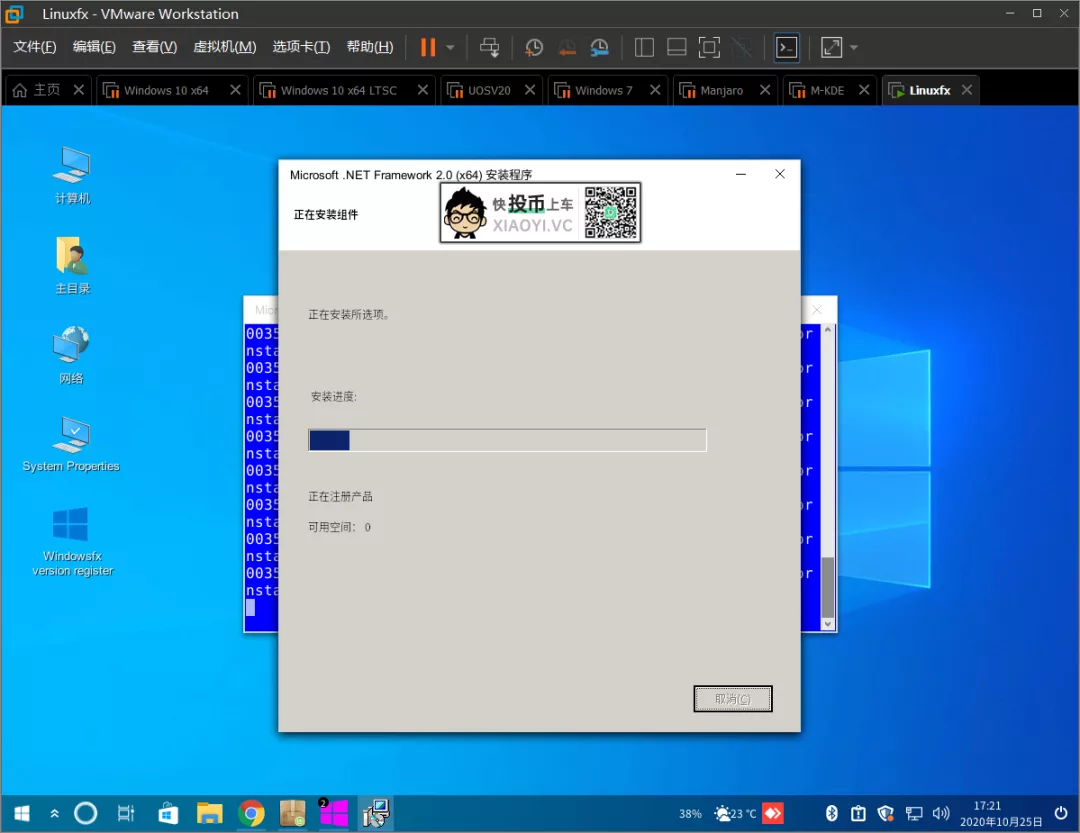The image size is (1080, 833).
Task: Switch to the Manjaro VM tab
Action: tap(721, 90)
